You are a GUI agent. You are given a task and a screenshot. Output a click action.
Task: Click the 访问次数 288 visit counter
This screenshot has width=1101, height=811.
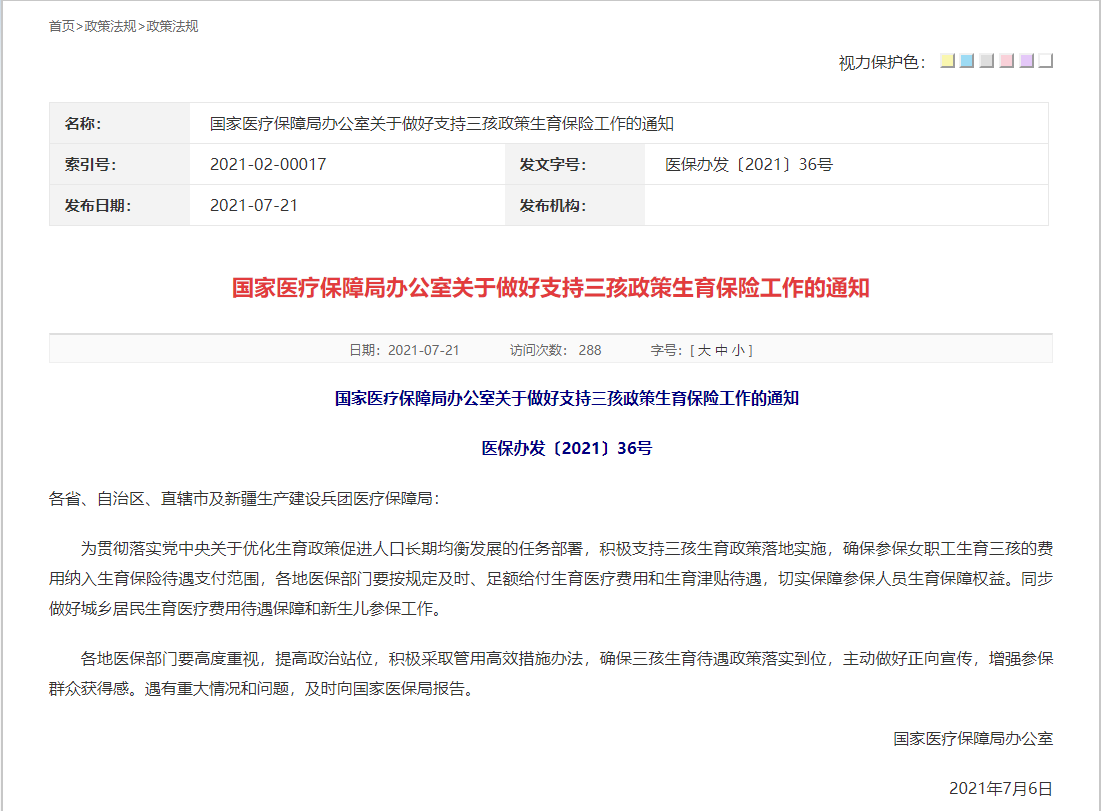coord(555,350)
